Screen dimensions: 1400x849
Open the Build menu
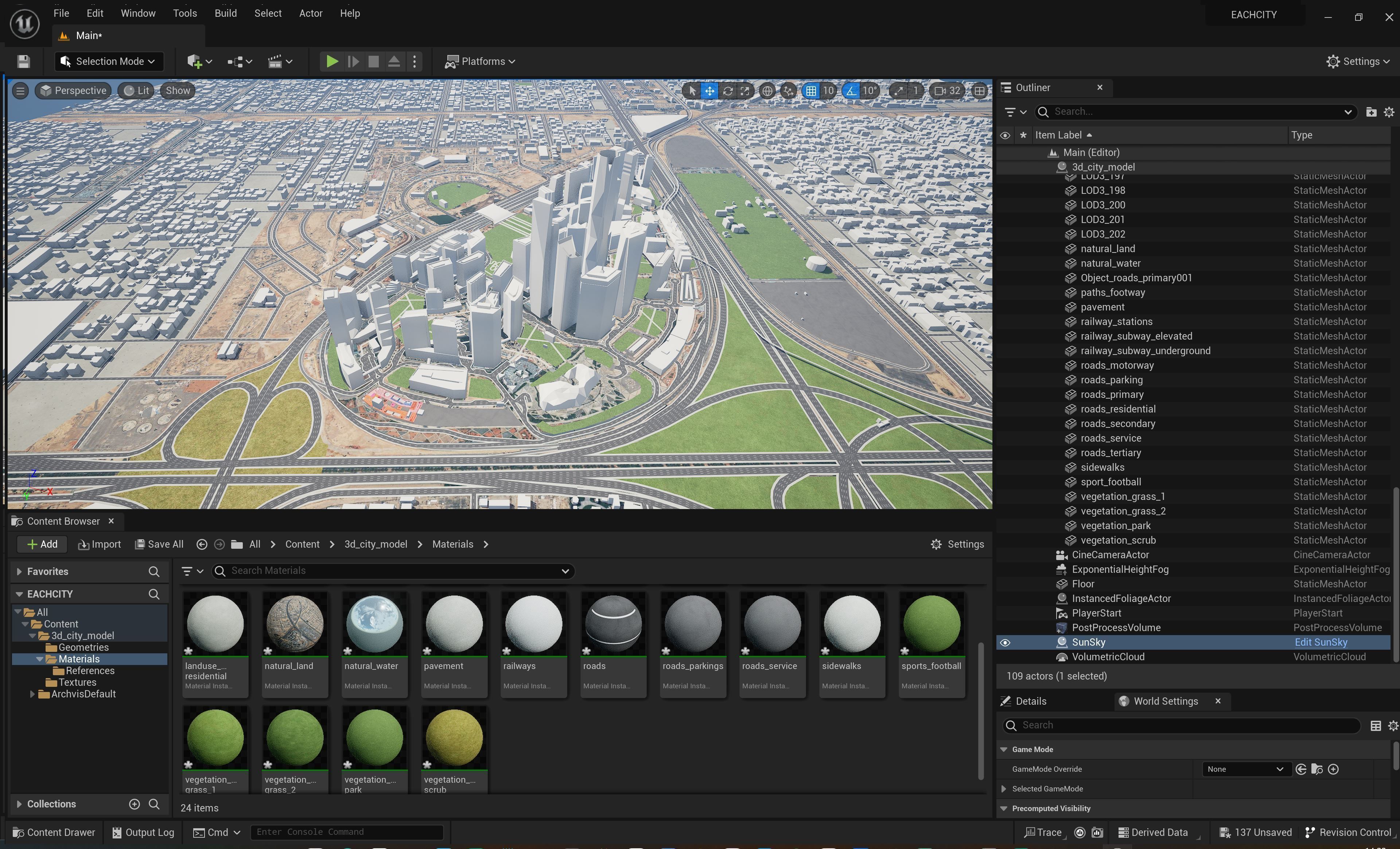(226, 13)
